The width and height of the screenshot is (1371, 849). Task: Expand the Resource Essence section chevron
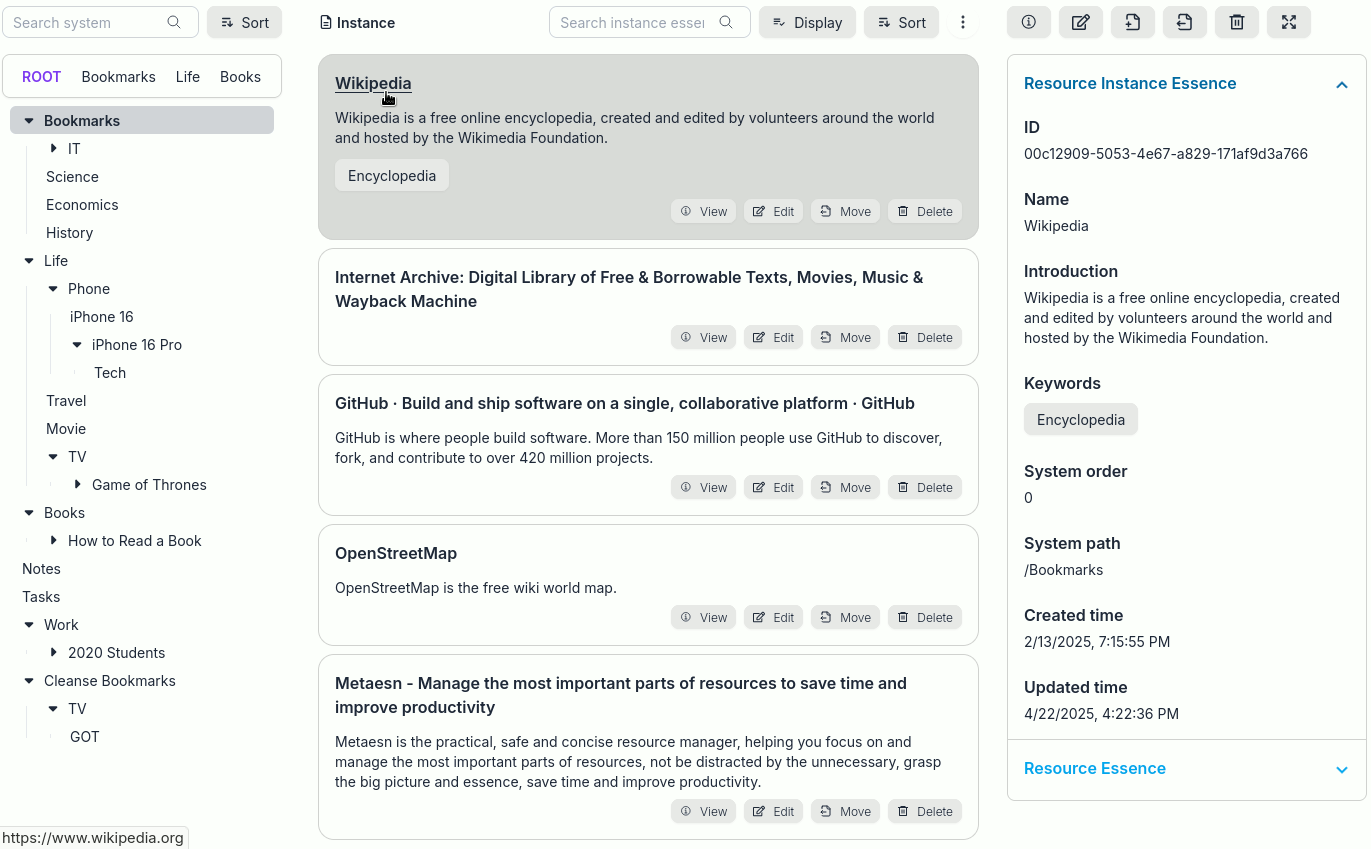1342,769
